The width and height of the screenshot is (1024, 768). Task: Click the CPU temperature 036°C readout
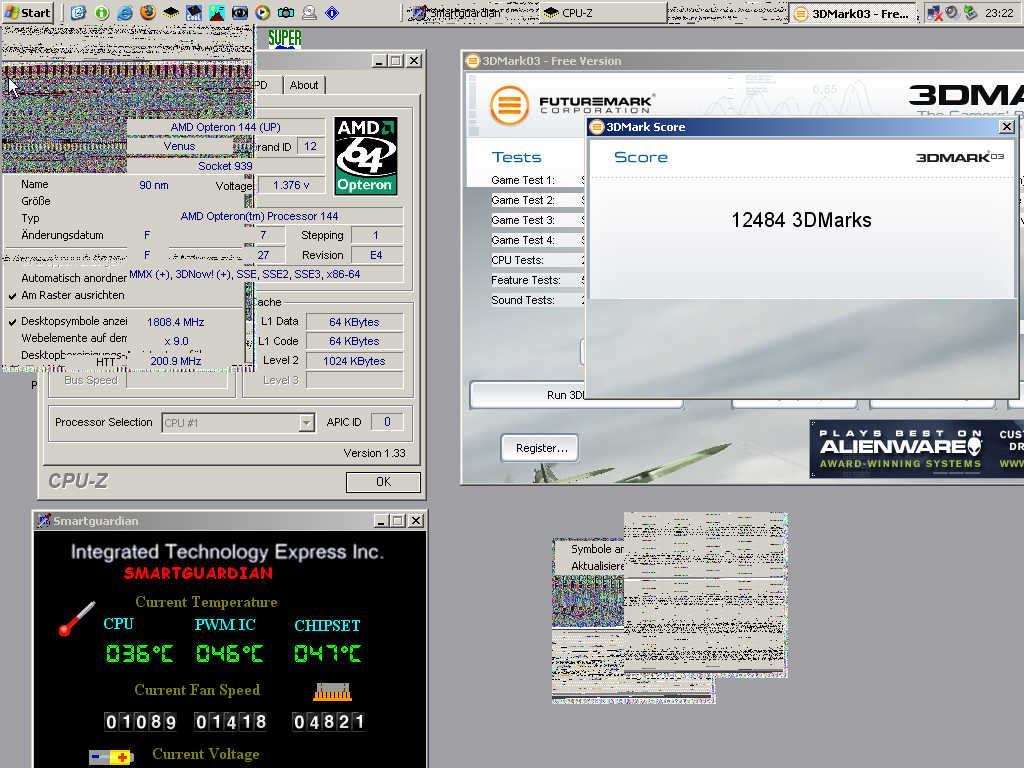pyautogui.click(x=139, y=653)
